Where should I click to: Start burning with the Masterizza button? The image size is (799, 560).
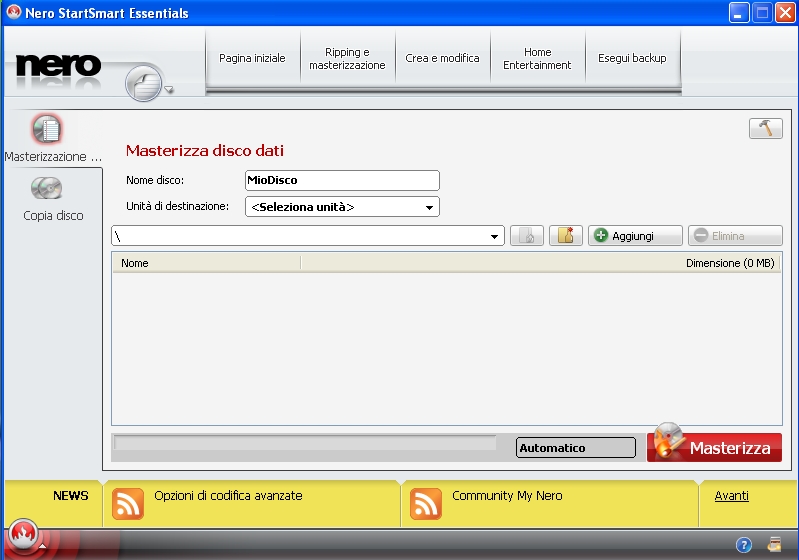714,447
